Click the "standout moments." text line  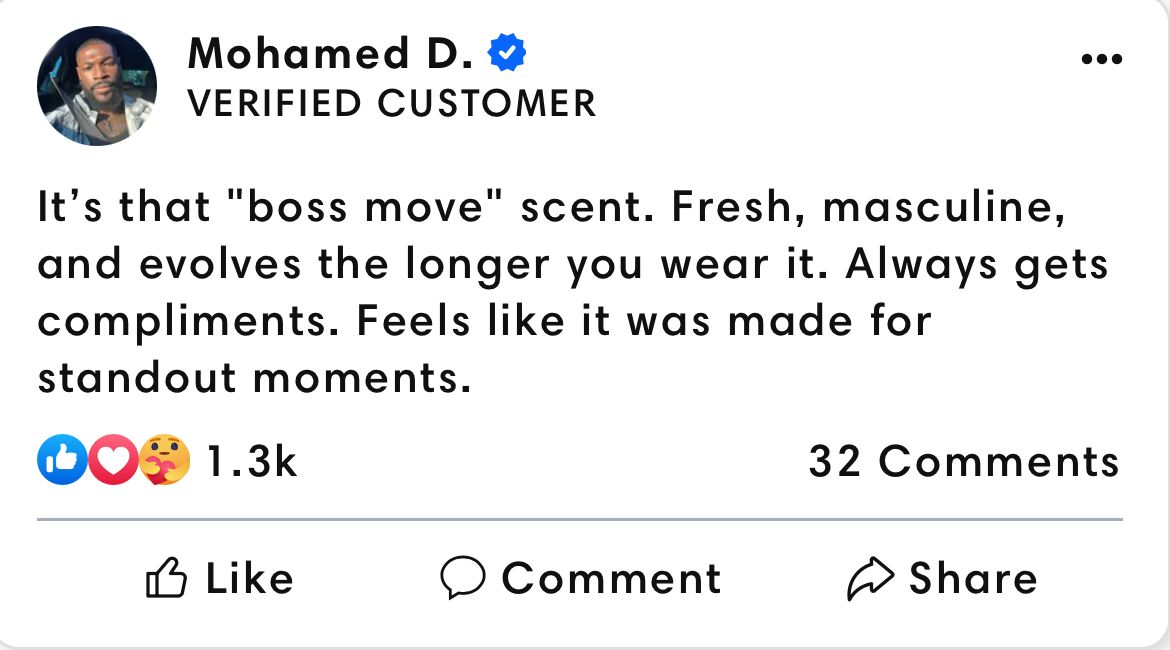(254, 378)
